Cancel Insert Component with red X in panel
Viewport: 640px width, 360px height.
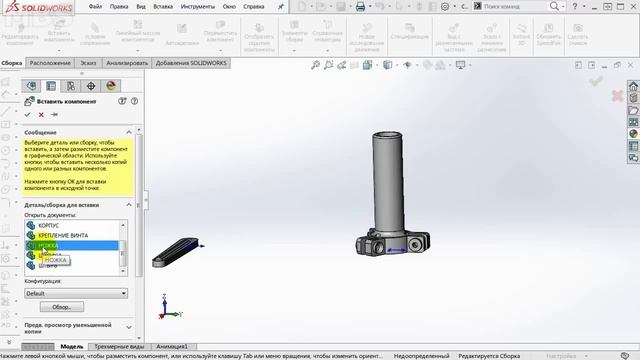41,115
